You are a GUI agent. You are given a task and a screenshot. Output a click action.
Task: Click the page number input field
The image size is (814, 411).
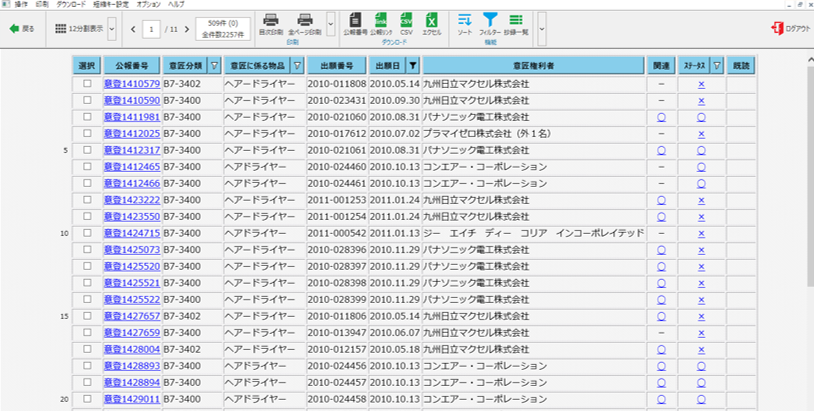click(x=151, y=30)
